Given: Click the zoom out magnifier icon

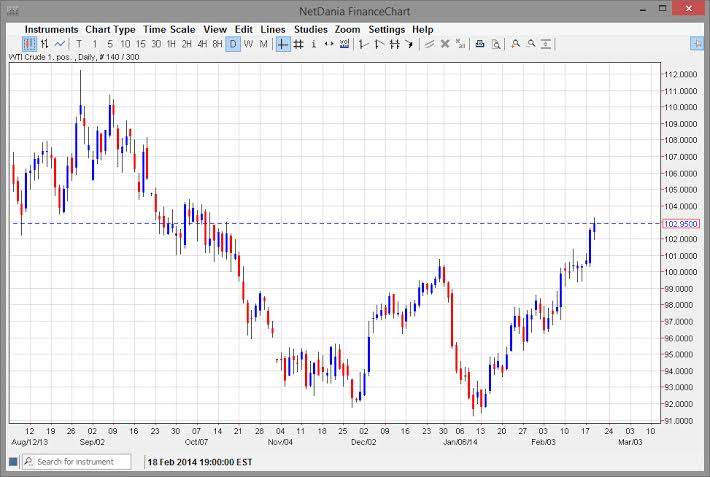Looking at the screenshot, I should [x=532, y=44].
